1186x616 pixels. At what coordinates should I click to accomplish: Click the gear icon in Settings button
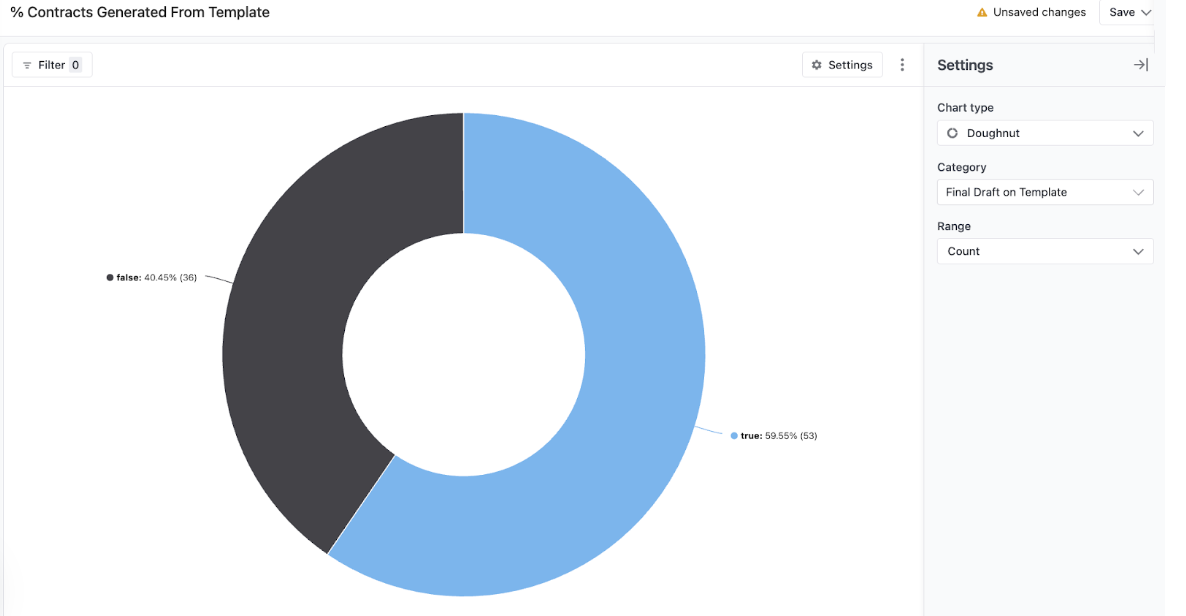pyautogui.click(x=817, y=65)
